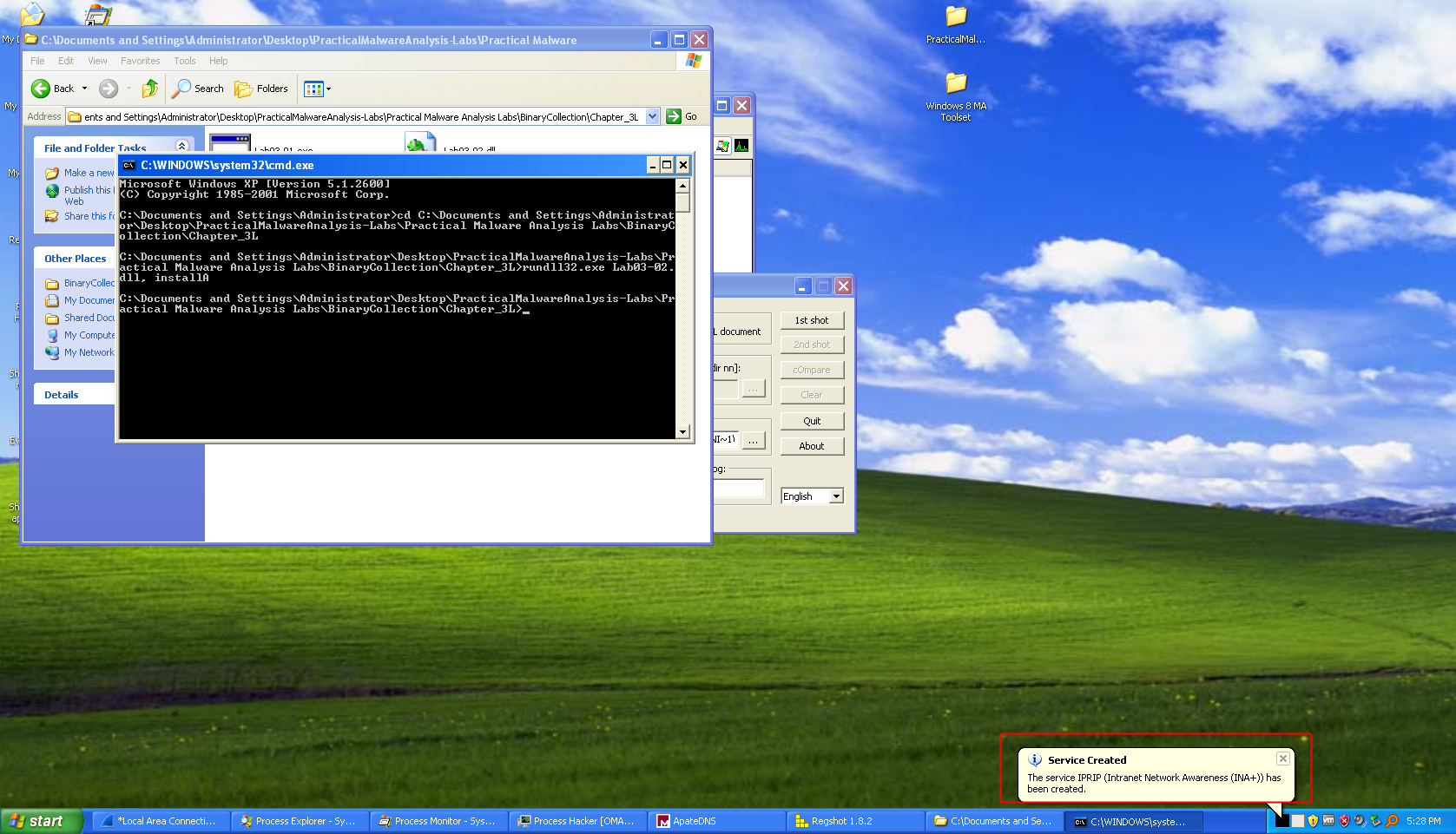
Task: Click the red security shield tray icon
Action: pyautogui.click(x=1344, y=821)
